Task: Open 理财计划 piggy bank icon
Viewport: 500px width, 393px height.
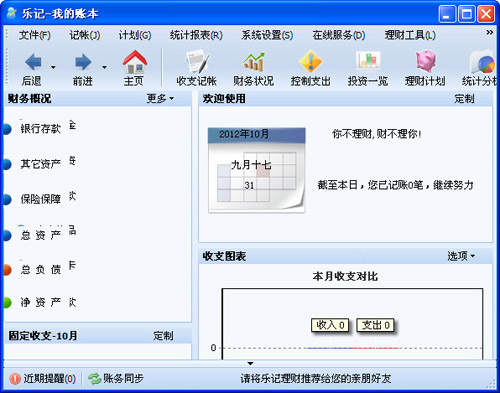Action: [425, 61]
